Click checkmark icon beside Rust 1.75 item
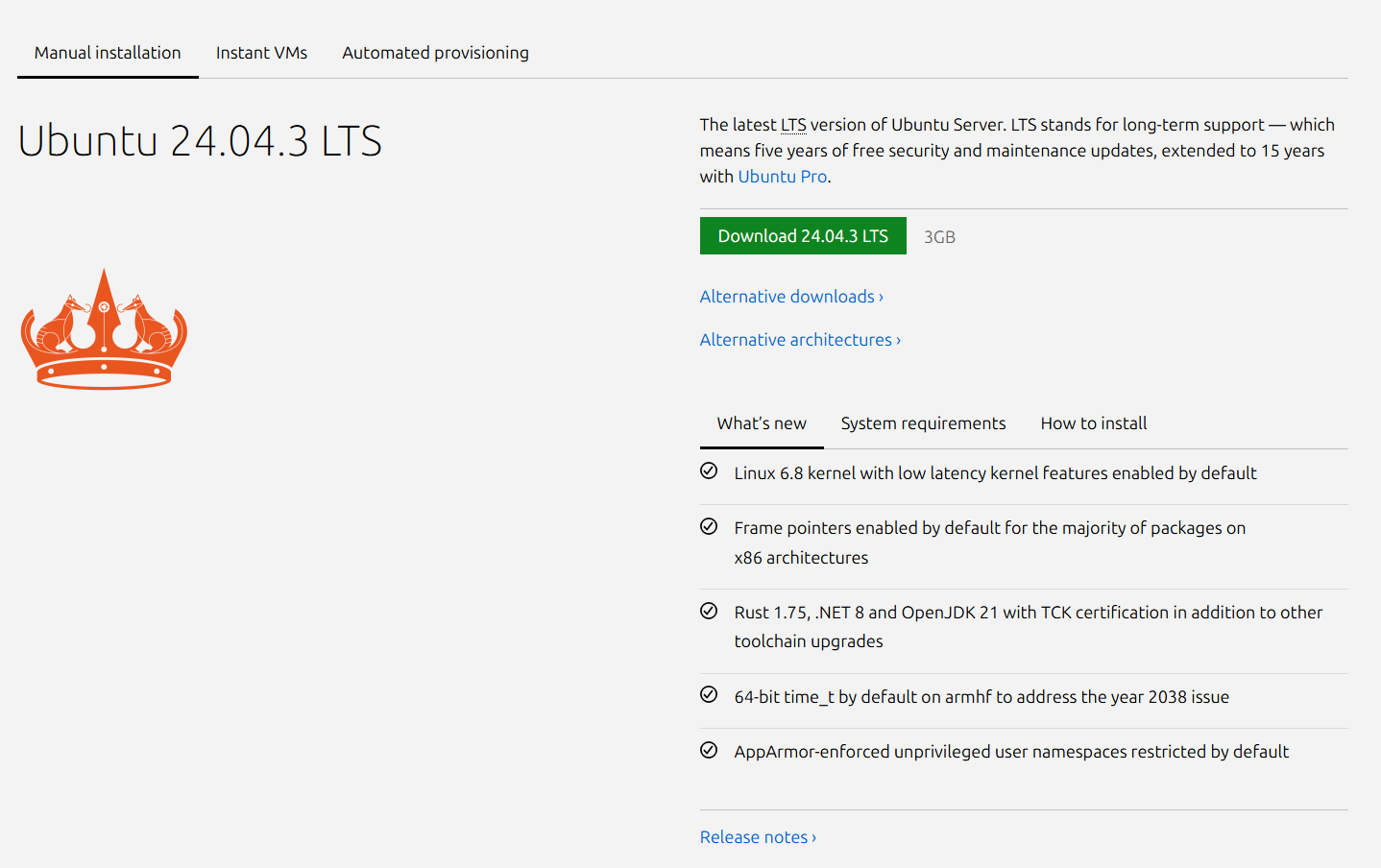The image size is (1381, 868). (709, 611)
